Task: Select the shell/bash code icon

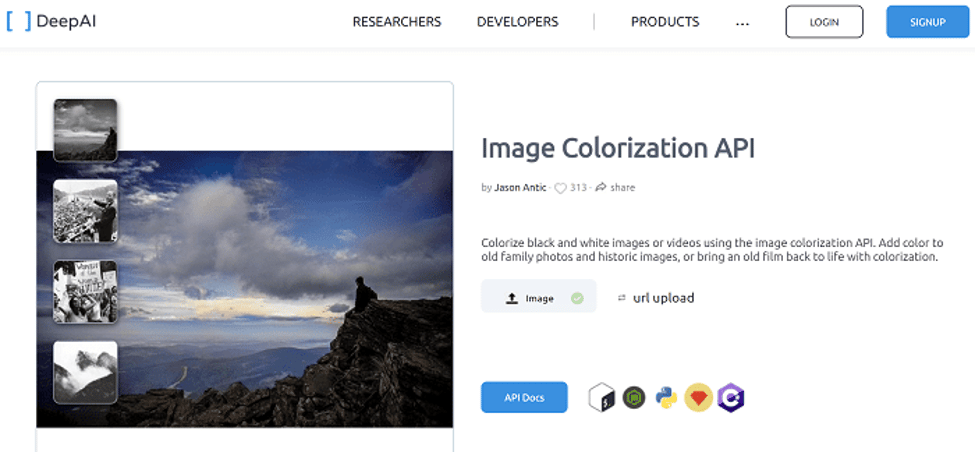Action: [x=602, y=398]
